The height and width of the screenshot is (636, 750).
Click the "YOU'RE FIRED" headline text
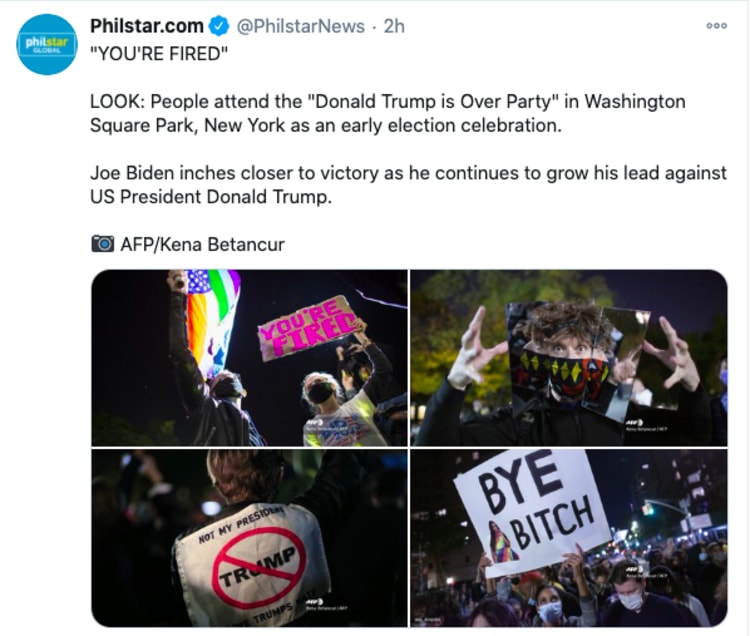tap(159, 54)
